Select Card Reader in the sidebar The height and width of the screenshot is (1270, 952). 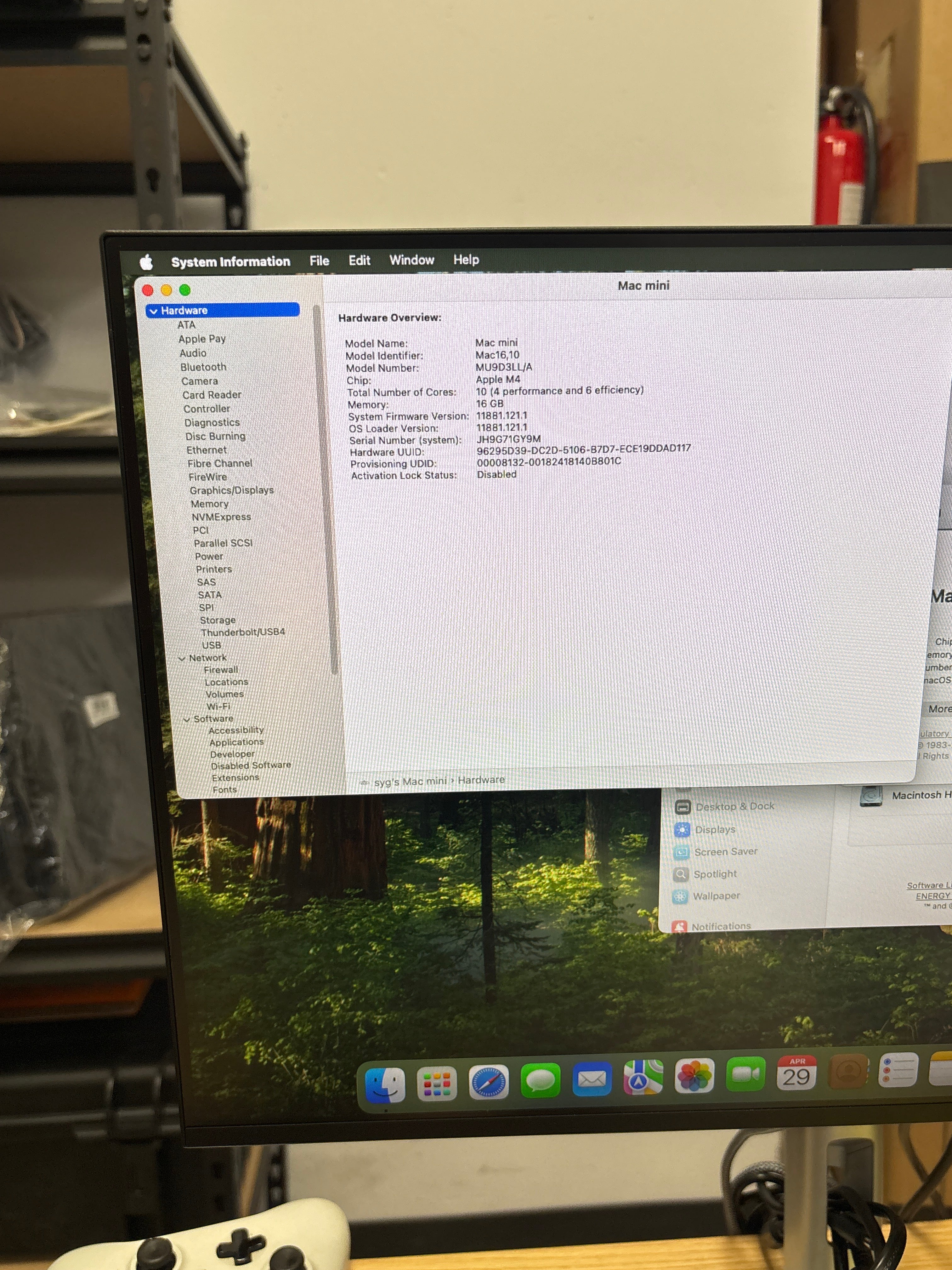point(212,395)
